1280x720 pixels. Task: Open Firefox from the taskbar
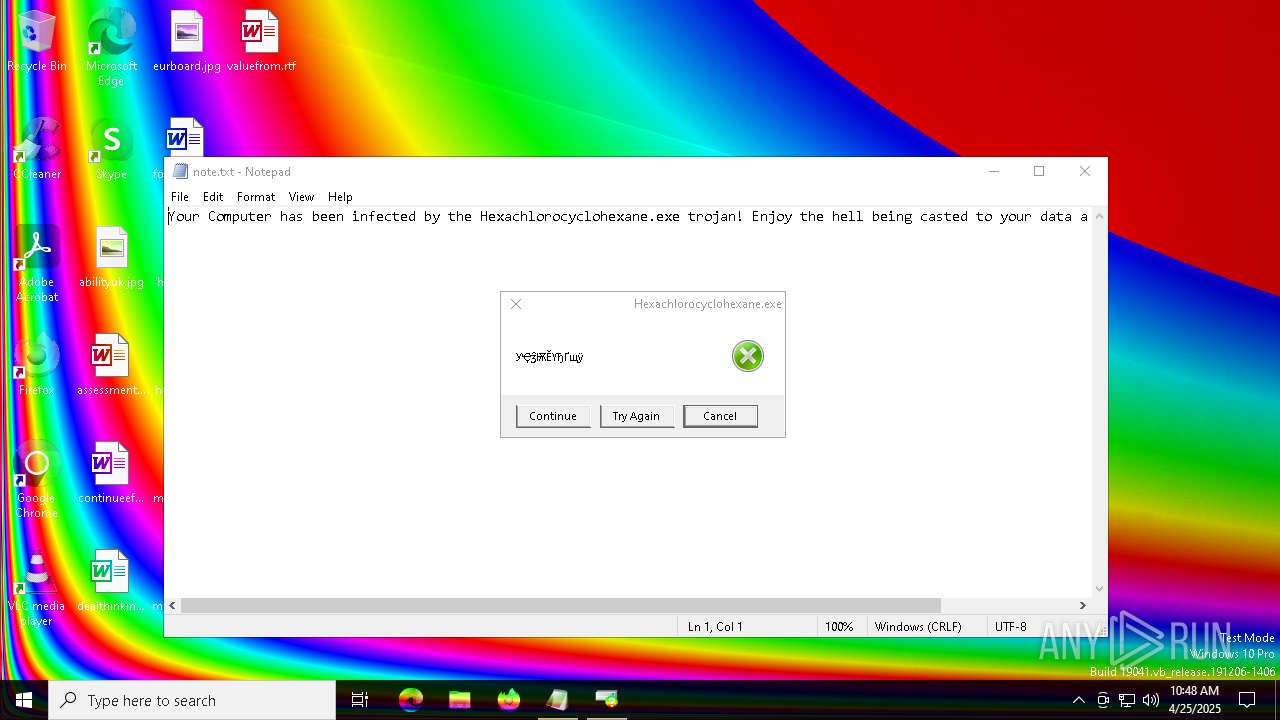509,700
